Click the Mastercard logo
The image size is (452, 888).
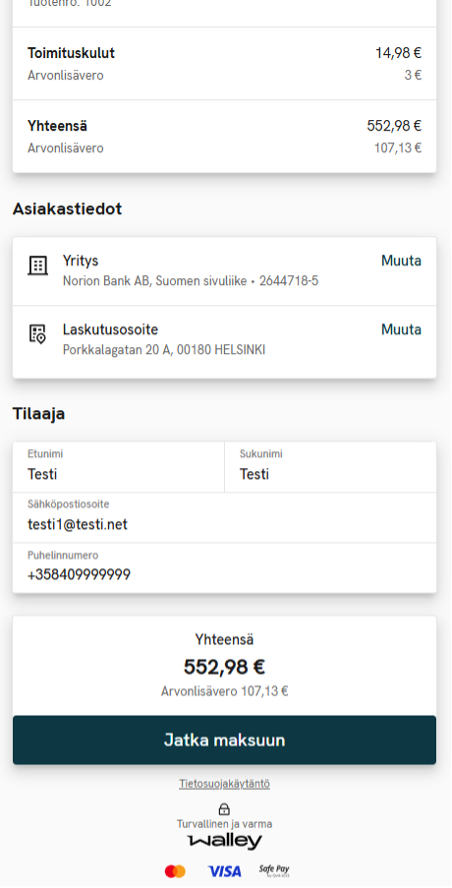point(175,871)
